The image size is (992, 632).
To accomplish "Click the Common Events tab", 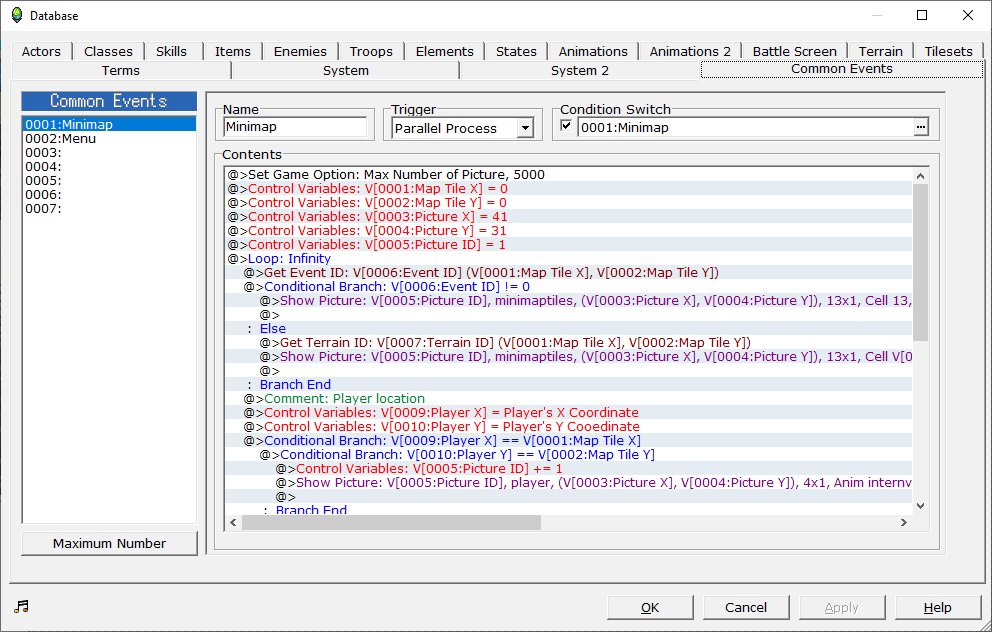I will (841, 69).
